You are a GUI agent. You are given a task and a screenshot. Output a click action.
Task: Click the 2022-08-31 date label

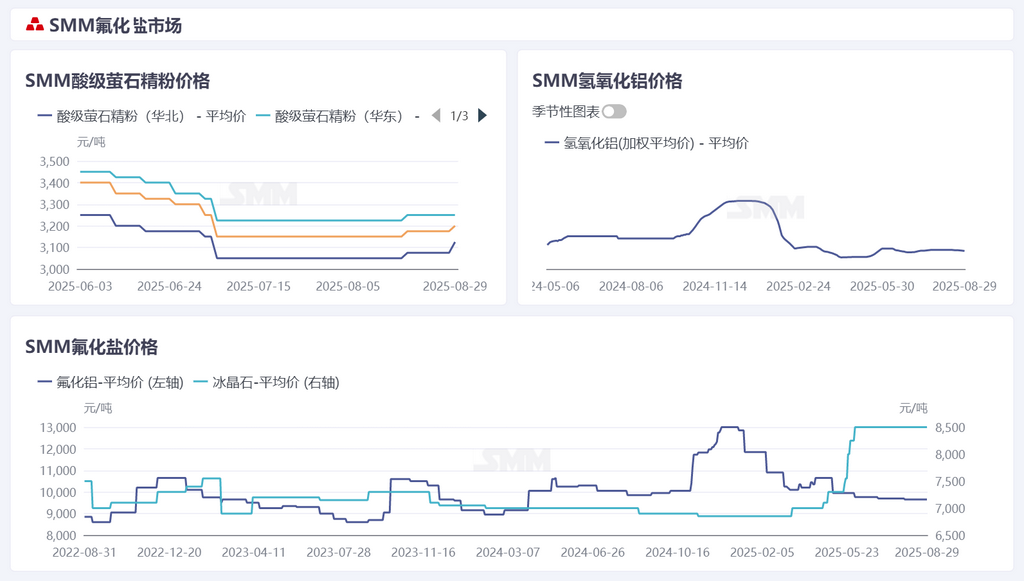click(x=84, y=552)
